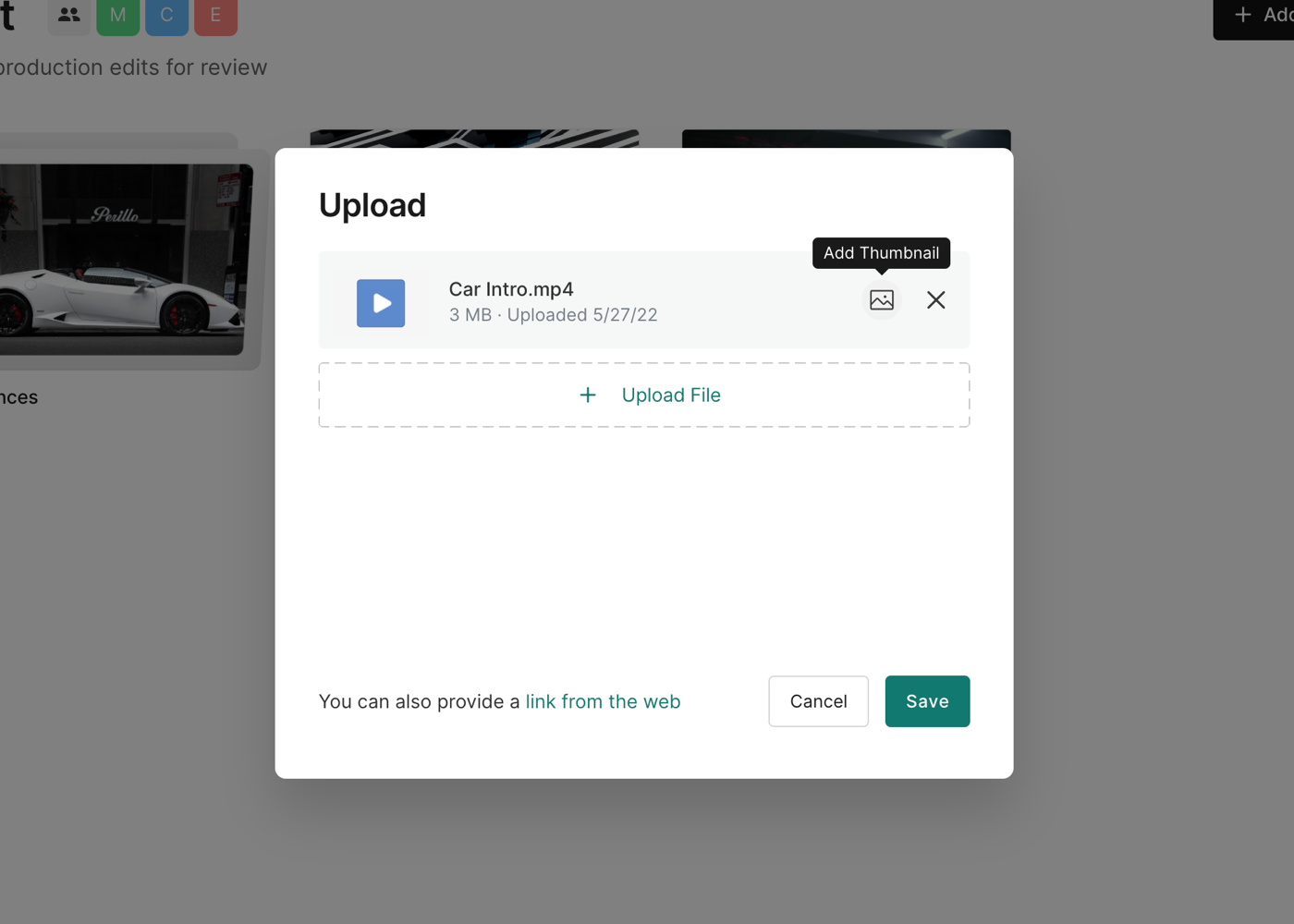Open the white sports car thumbnail

tap(124, 260)
